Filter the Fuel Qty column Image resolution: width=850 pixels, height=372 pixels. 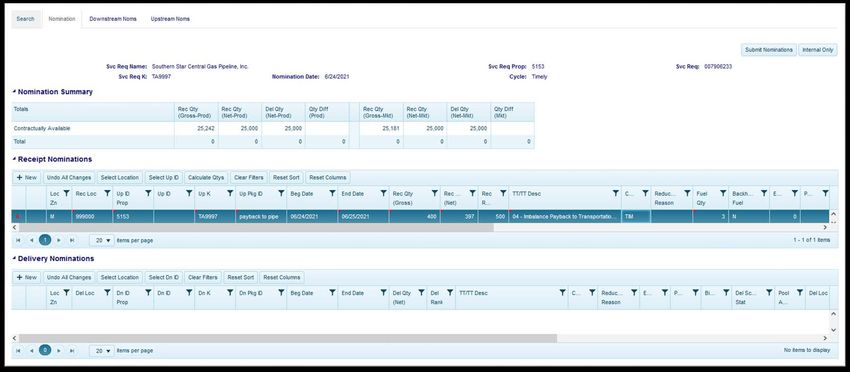click(723, 193)
